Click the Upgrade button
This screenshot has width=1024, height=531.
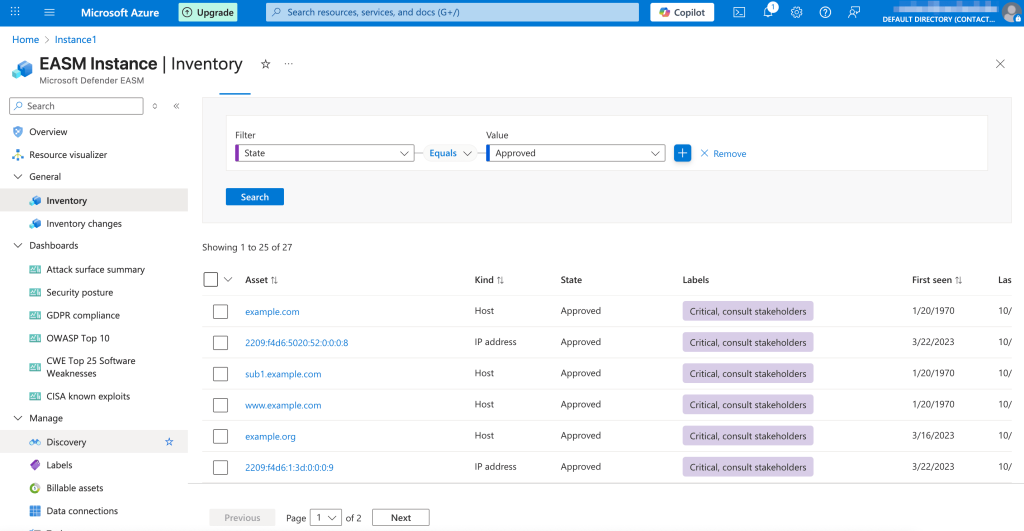click(x=208, y=12)
